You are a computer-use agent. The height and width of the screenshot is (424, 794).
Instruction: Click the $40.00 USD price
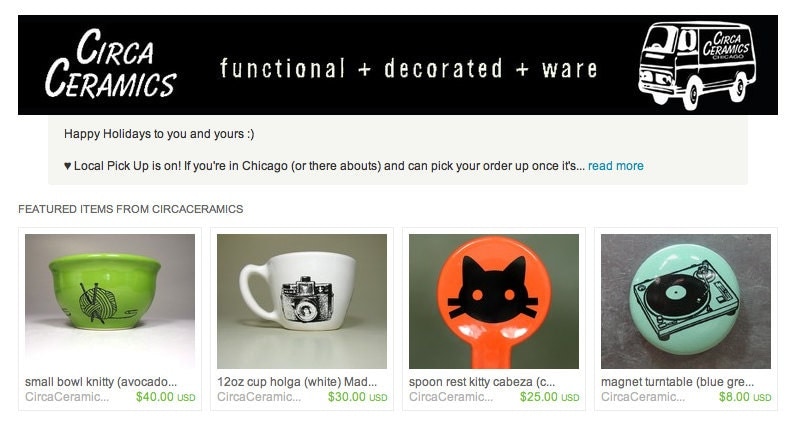pyautogui.click(x=166, y=397)
